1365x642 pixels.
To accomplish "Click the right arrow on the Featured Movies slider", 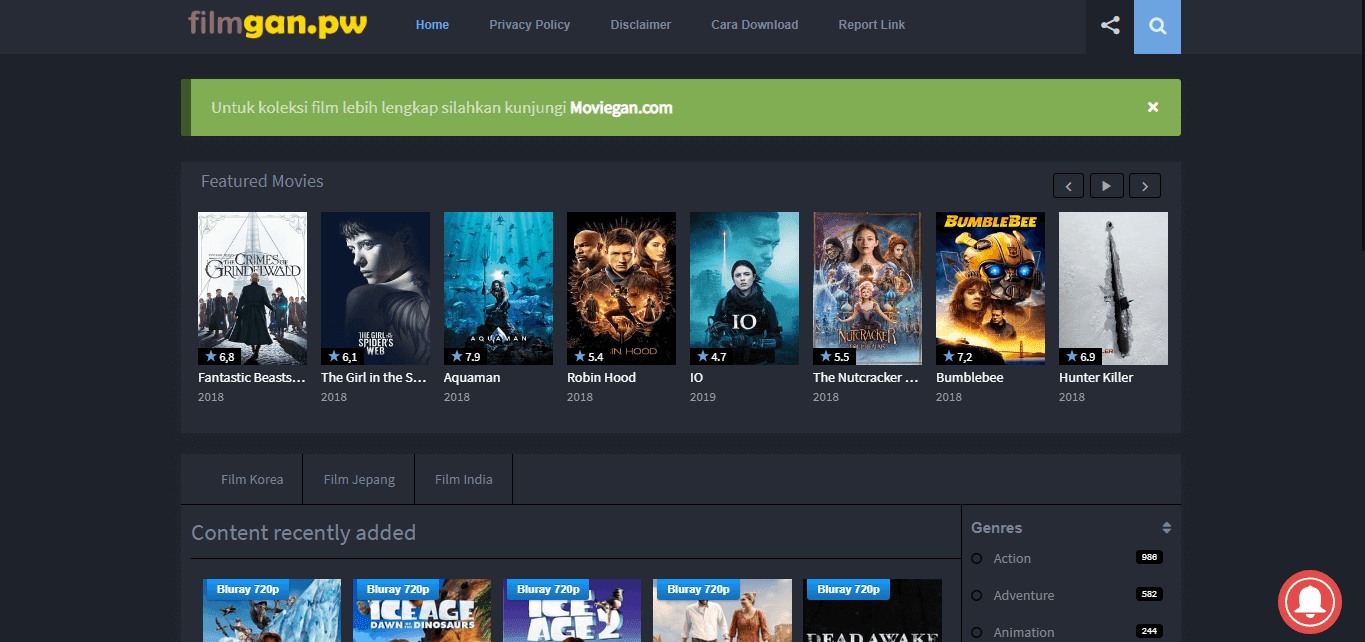I will point(1144,185).
